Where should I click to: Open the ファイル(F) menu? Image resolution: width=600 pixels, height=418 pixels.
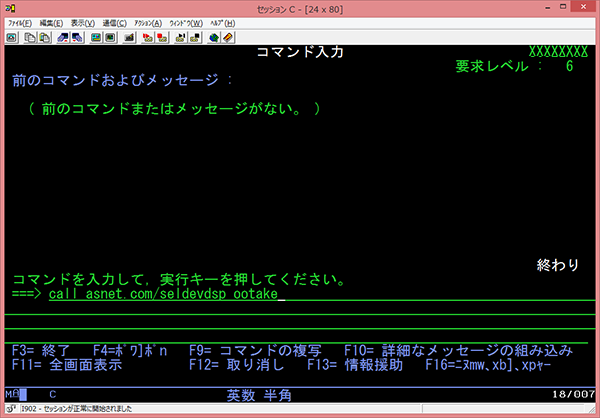pos(21,22)
